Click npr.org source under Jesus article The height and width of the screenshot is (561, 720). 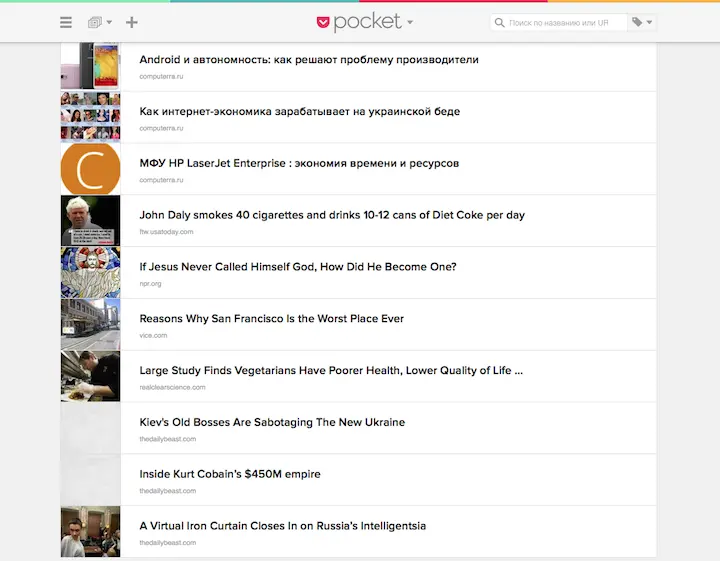point(150,284)
